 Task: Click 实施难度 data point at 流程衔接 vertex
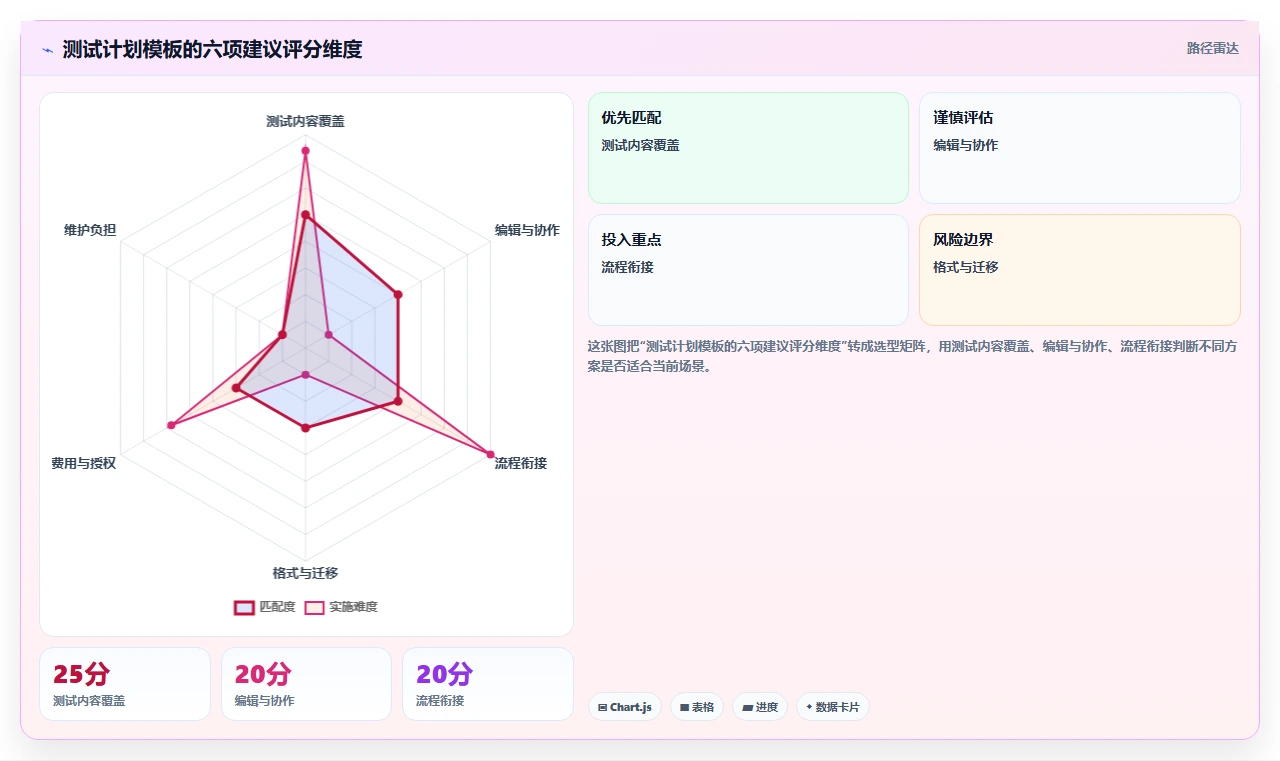click(490, 454)
